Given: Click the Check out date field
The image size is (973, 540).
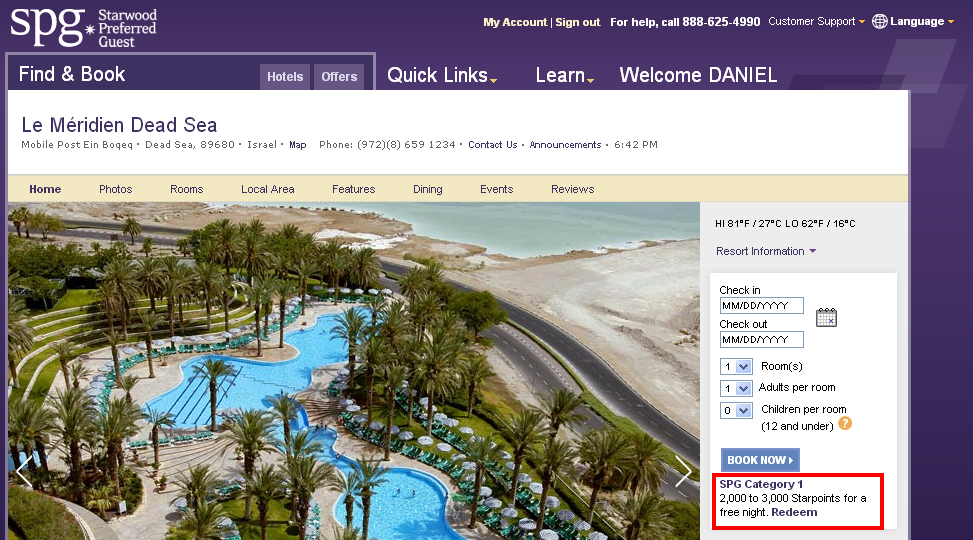Looking at the screenshot, I should pyautogui.click(x=761, y=340).
